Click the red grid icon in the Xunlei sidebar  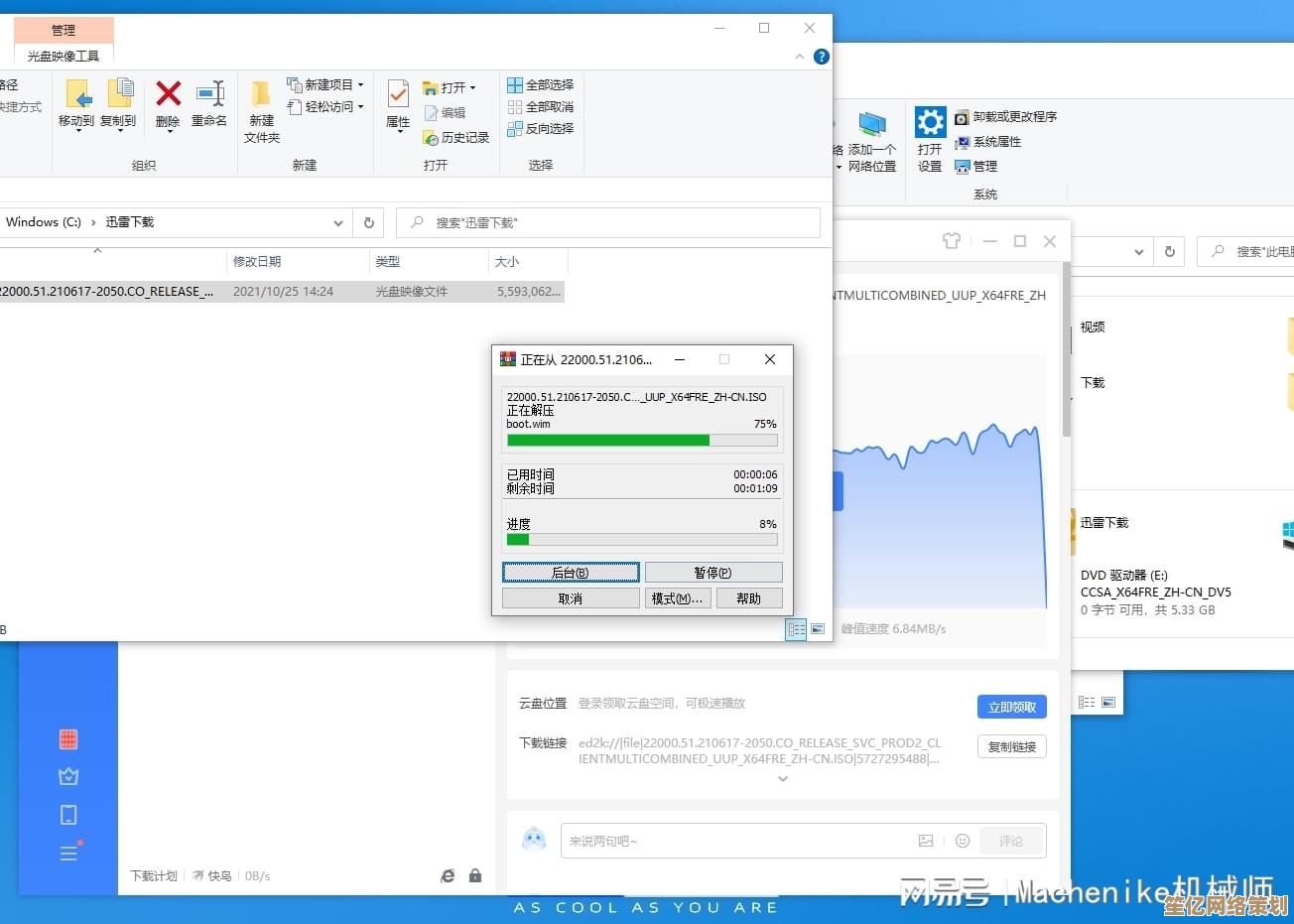[68, 739]
